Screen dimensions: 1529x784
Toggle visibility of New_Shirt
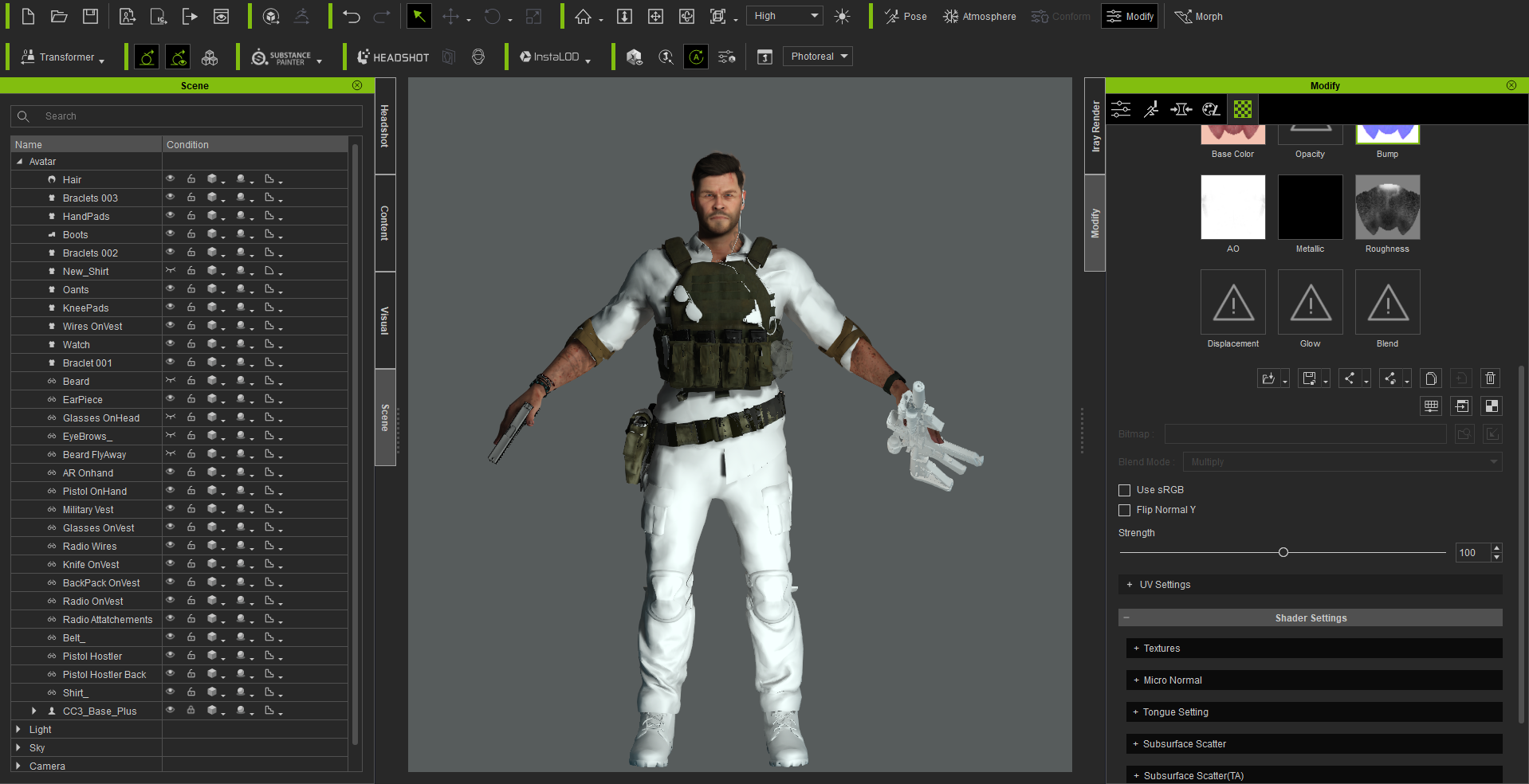(x=170, y=270)
